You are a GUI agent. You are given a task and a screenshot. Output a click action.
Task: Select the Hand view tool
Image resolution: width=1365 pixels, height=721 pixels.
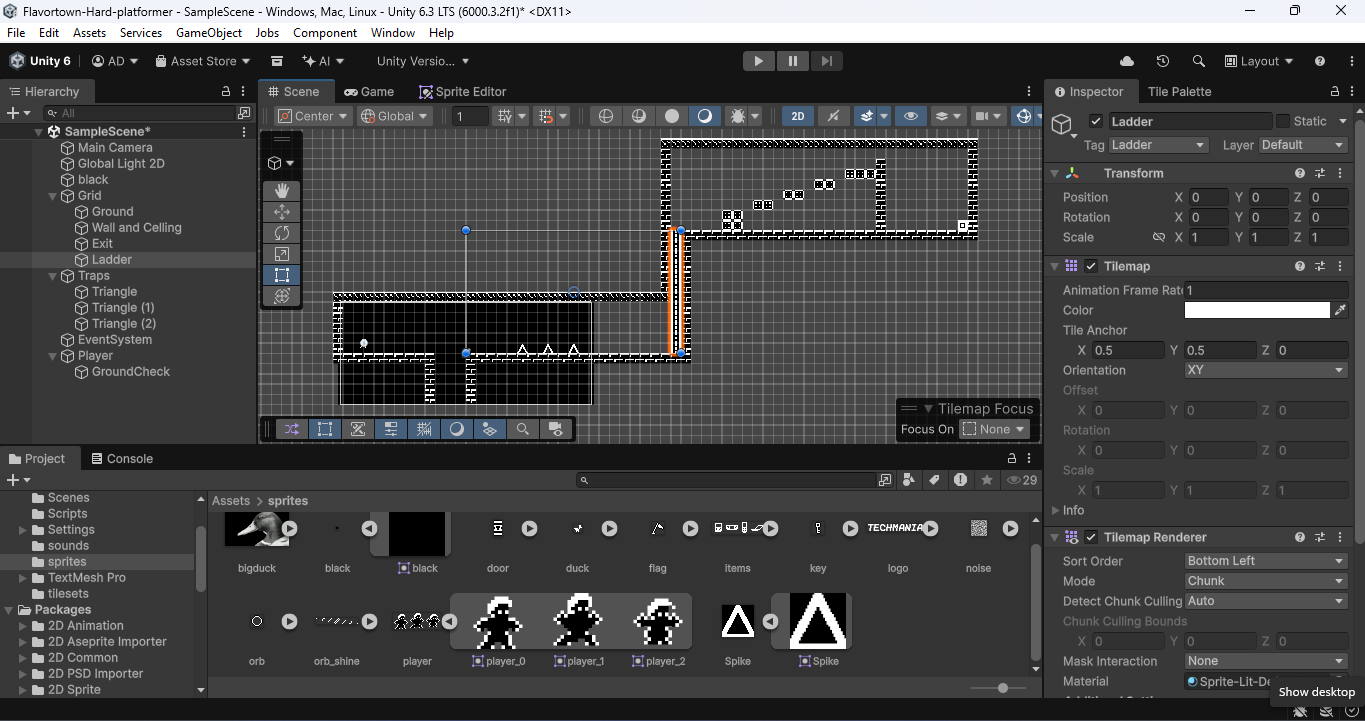point(281,190)
